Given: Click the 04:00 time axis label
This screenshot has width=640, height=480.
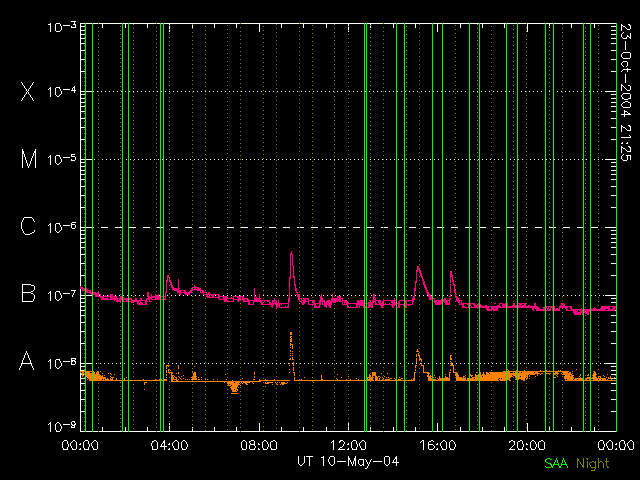Looking at the screenshot, I should pos(169,445).
